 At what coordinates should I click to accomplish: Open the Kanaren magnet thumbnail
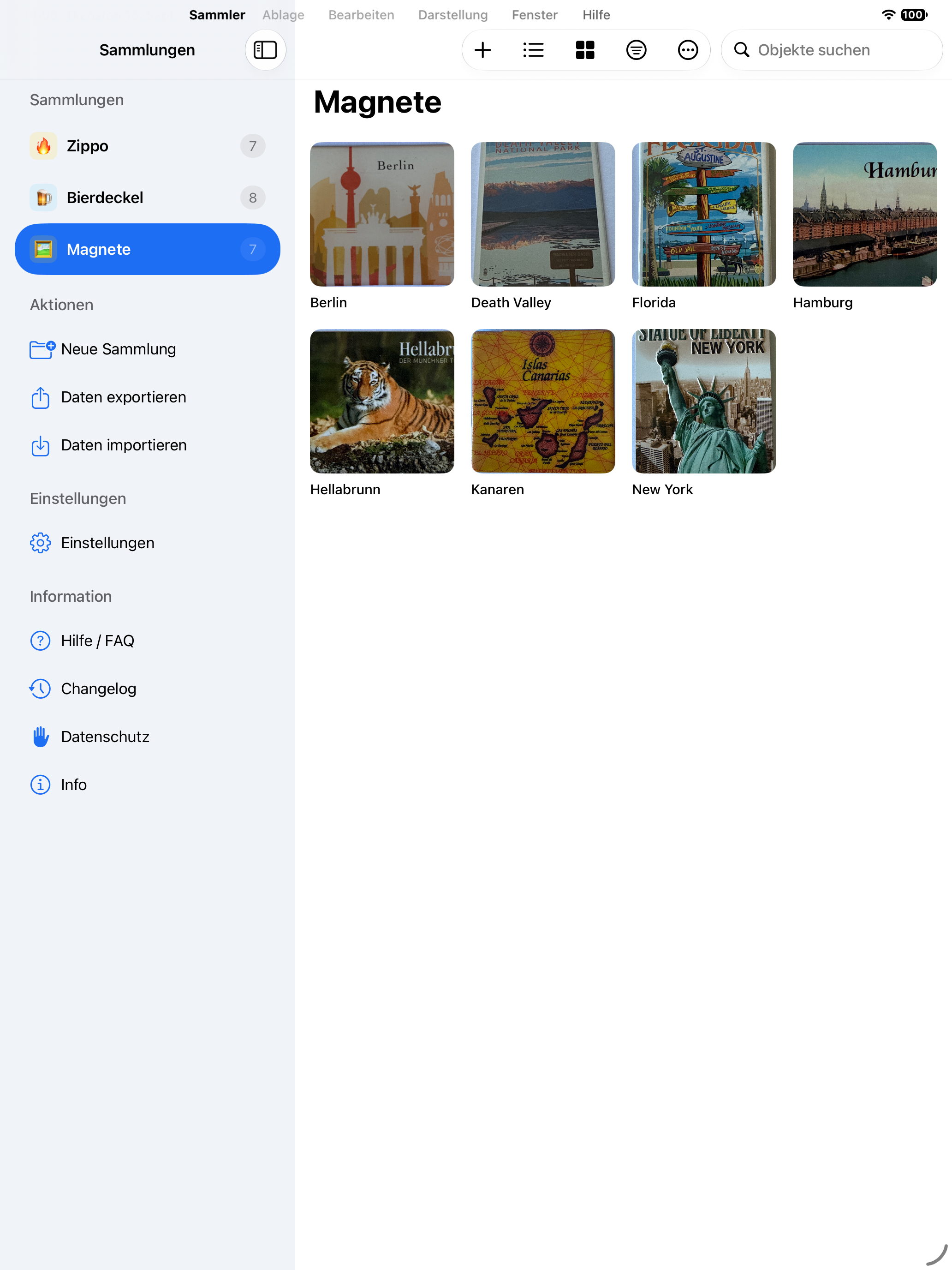click(x=543, y=401)
